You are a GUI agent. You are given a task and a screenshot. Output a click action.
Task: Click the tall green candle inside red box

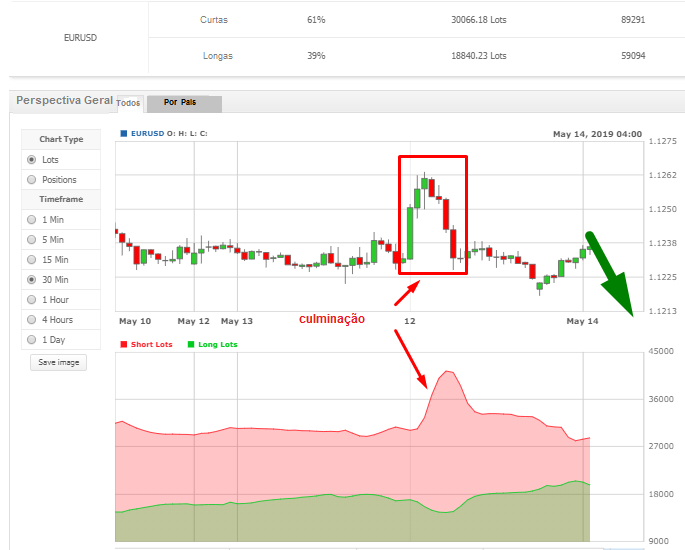(x=410, y=232)
